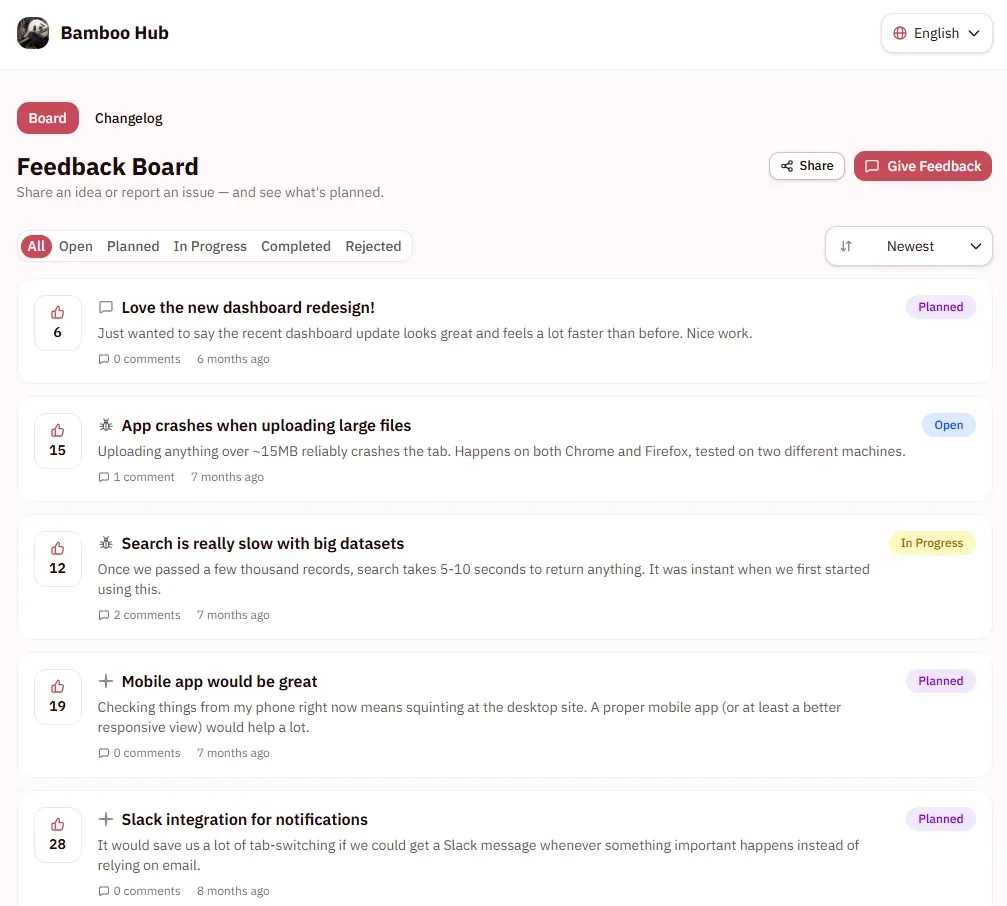Filter posts by In Progress status
Image resolution: width=1007 pixels, height=906 pixels.
click(210, 246)
